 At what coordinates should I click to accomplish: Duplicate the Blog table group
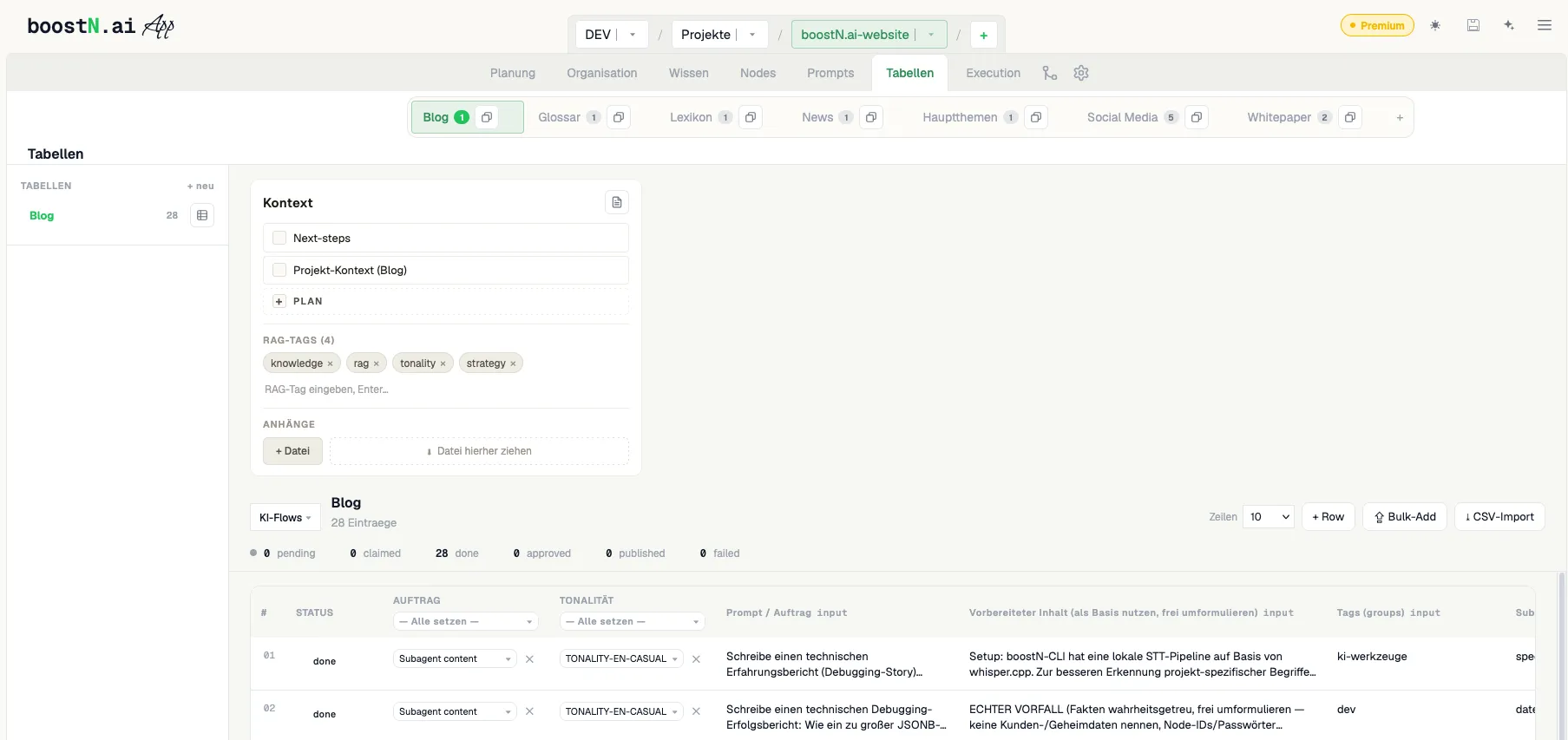click(x=487, y=117)
